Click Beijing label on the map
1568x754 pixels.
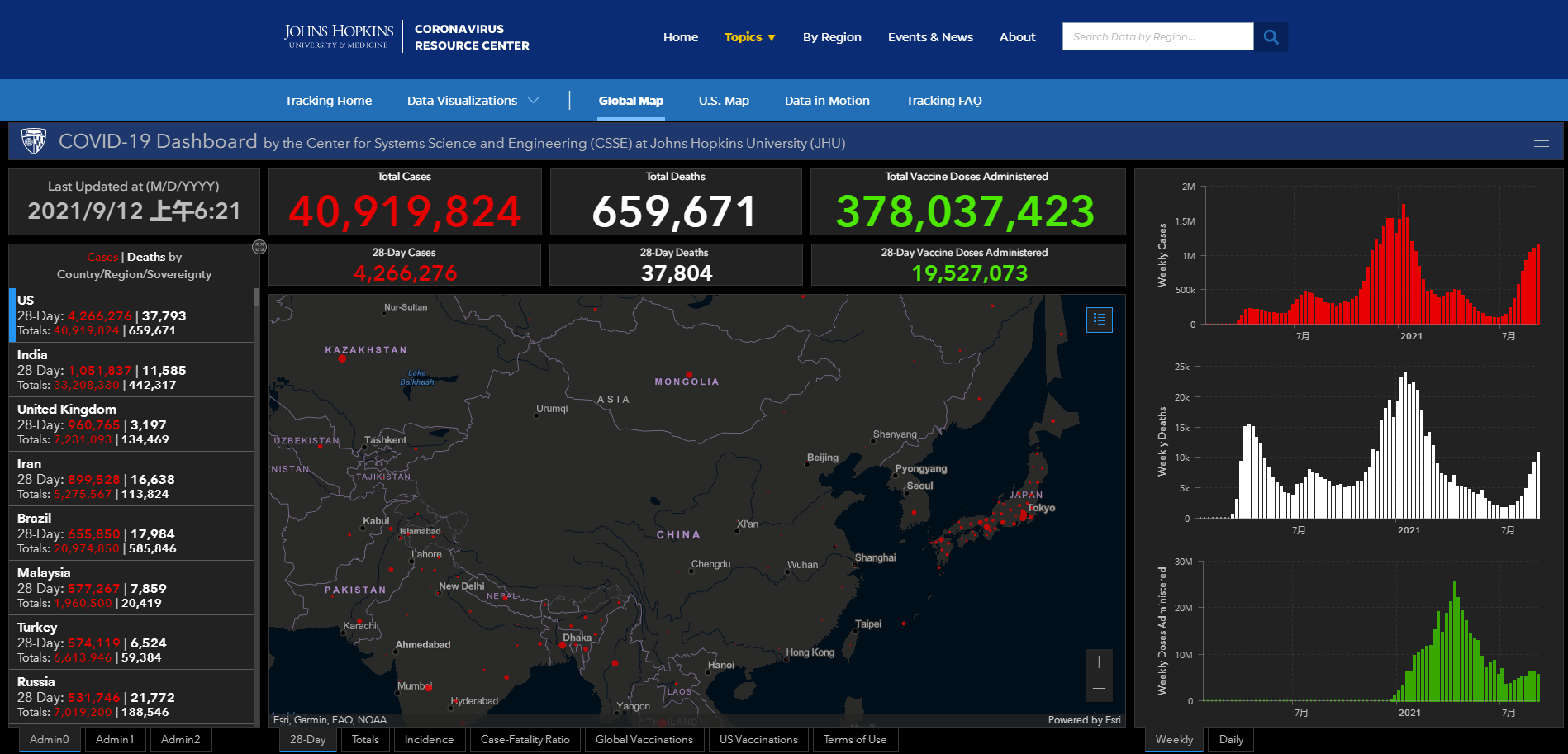tap(823, 458)
